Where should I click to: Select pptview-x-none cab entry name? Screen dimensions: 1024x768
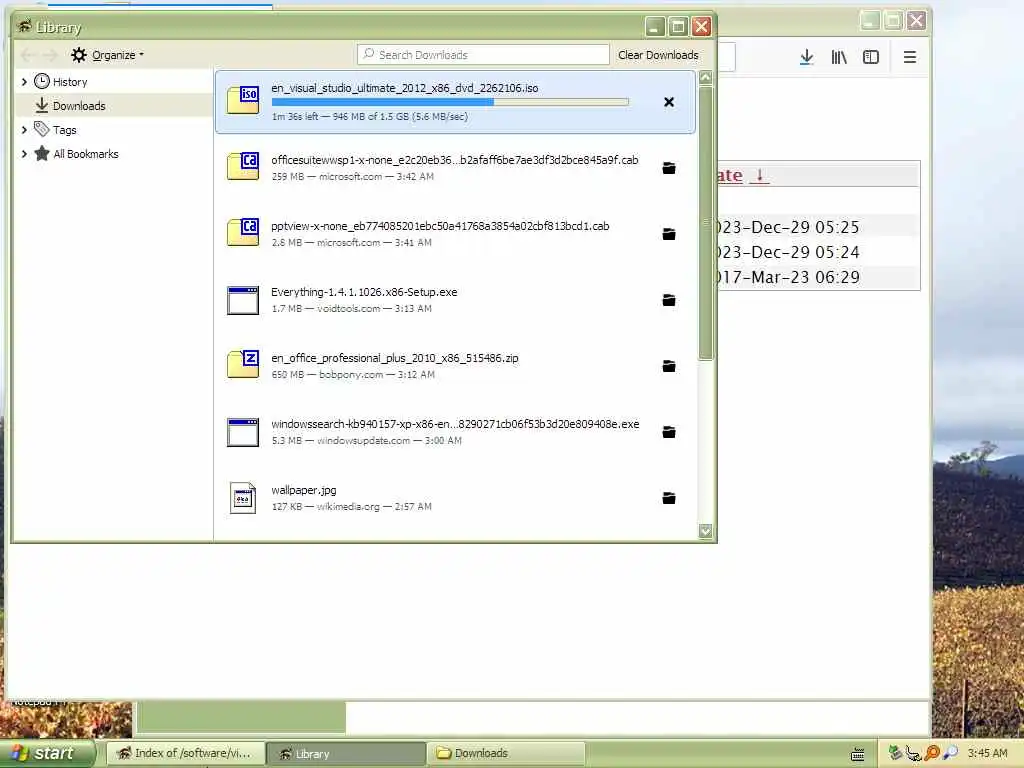(440, 226)
